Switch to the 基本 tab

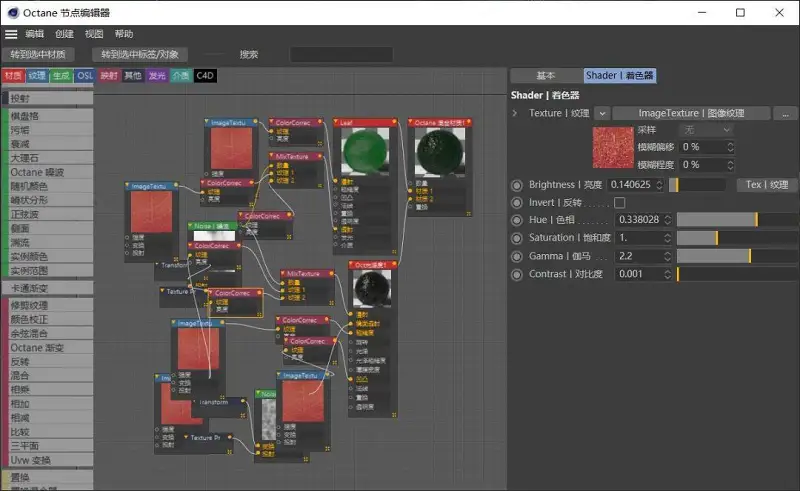point(546,76)
